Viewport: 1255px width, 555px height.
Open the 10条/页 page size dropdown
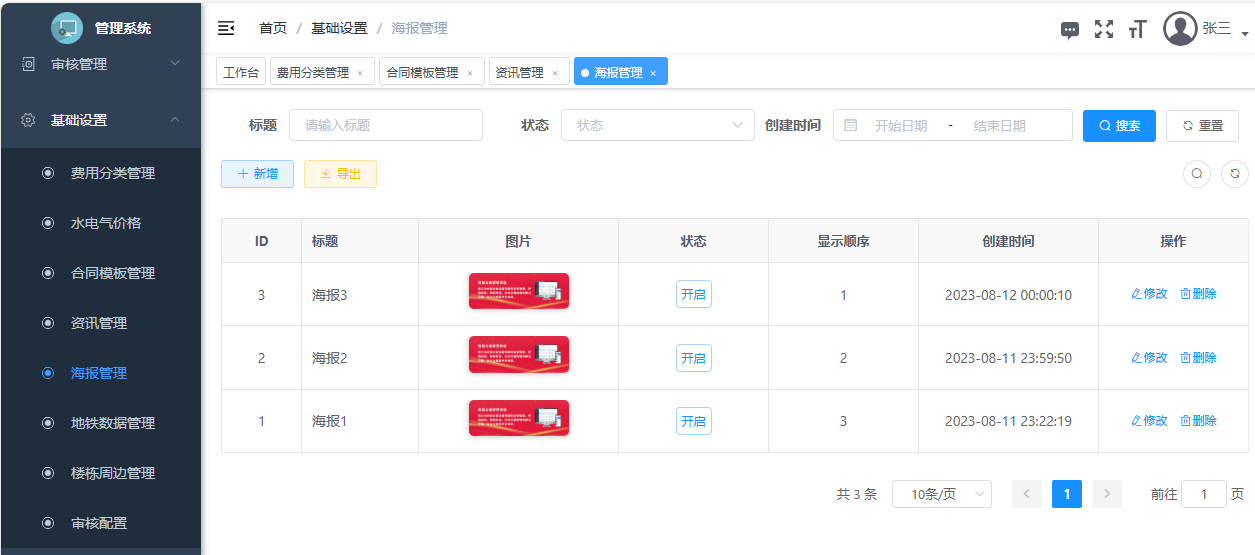[941, 494]
